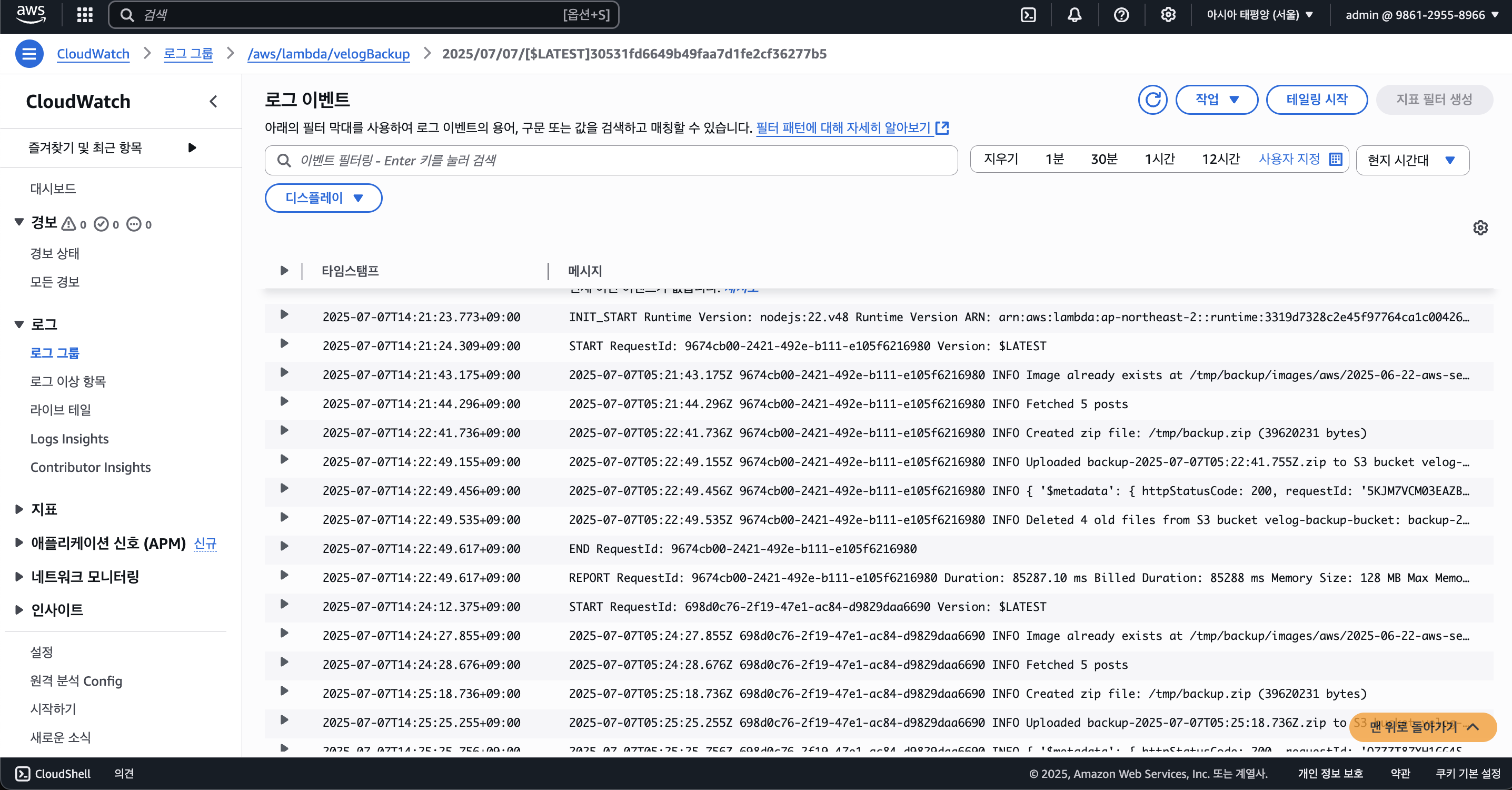Select the 1시간 time range
The height and width of the screenshot is (790, 1512).
(x=1159, y=159)
